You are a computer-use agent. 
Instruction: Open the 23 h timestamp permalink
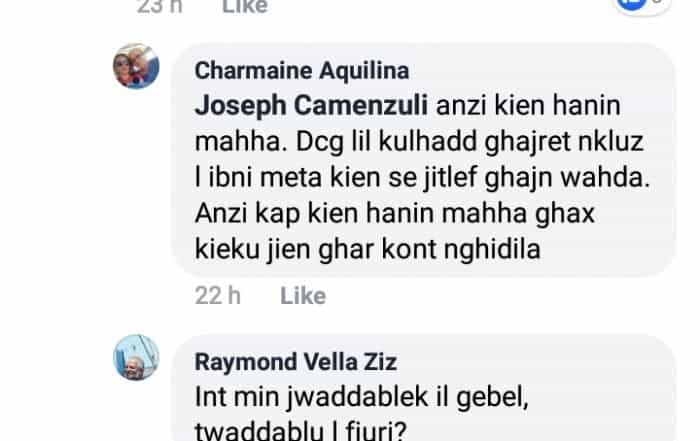[160, 6]
